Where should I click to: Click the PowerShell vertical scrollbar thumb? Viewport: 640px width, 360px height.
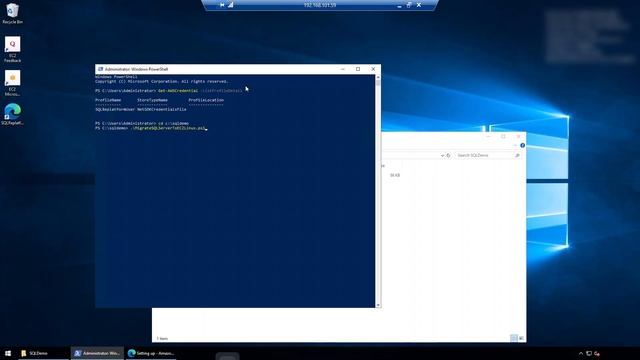(378, 83)
